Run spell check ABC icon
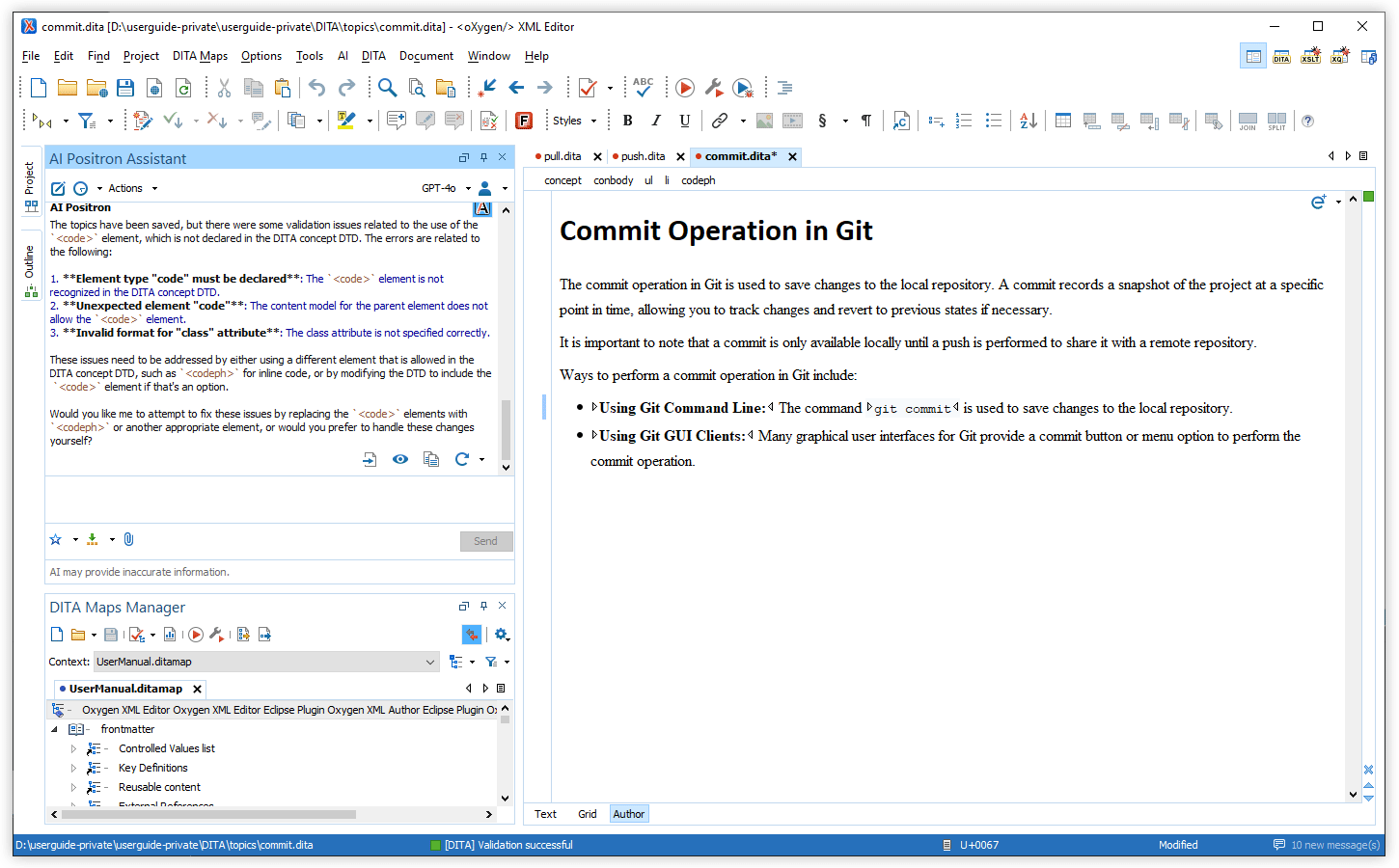Screen dimensions: 1399x868 pos(644,88)
